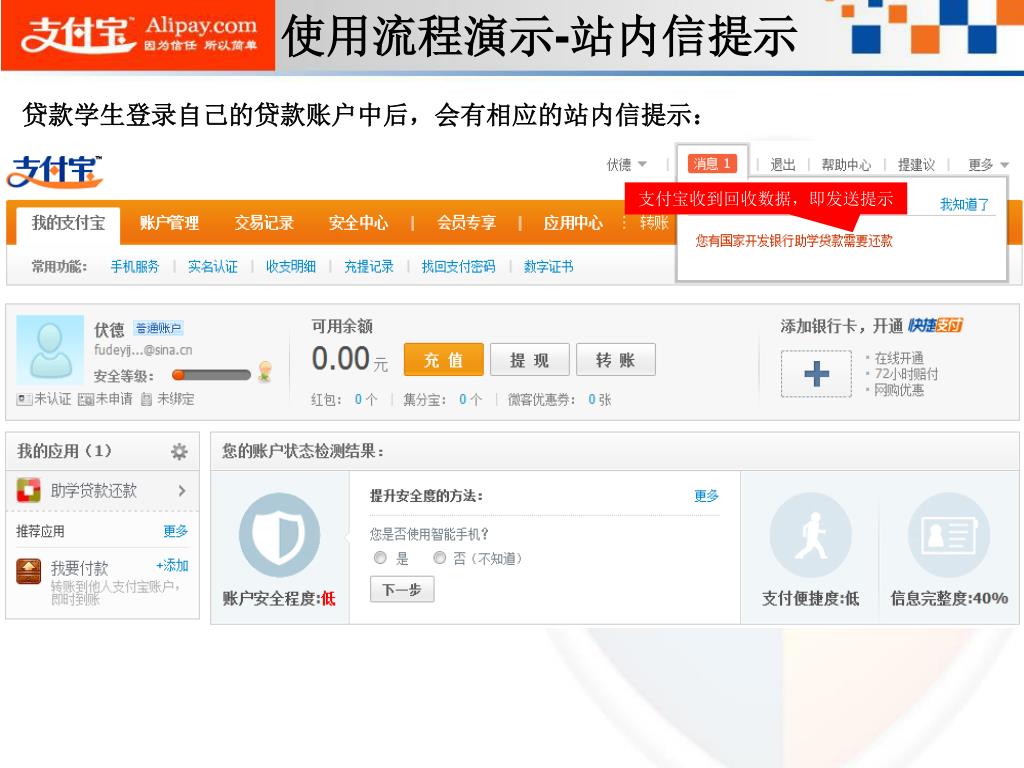Screen dimensions: 1024x768
Task: Open the 找回支付密码 quick link
Action: pyautogui.click(x=458, y=266)
